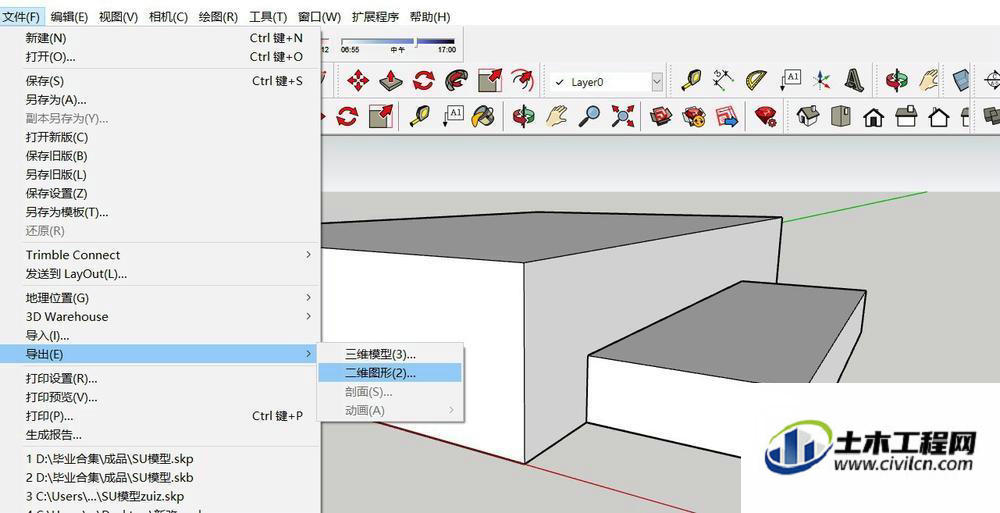Expand the 3D Warehouse menu entry
1000x513 pixels.
[x=160, y=316]
